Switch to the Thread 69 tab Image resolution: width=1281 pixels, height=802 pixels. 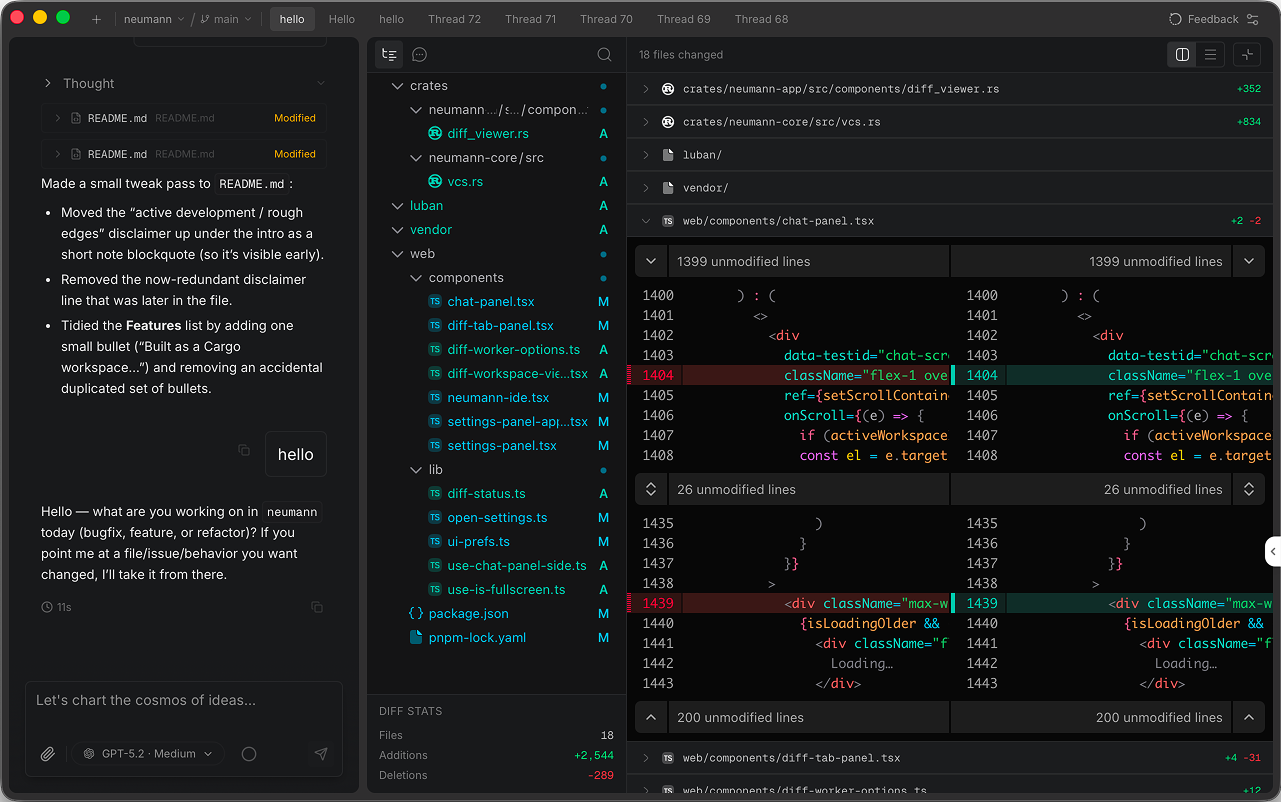[684, 19]
